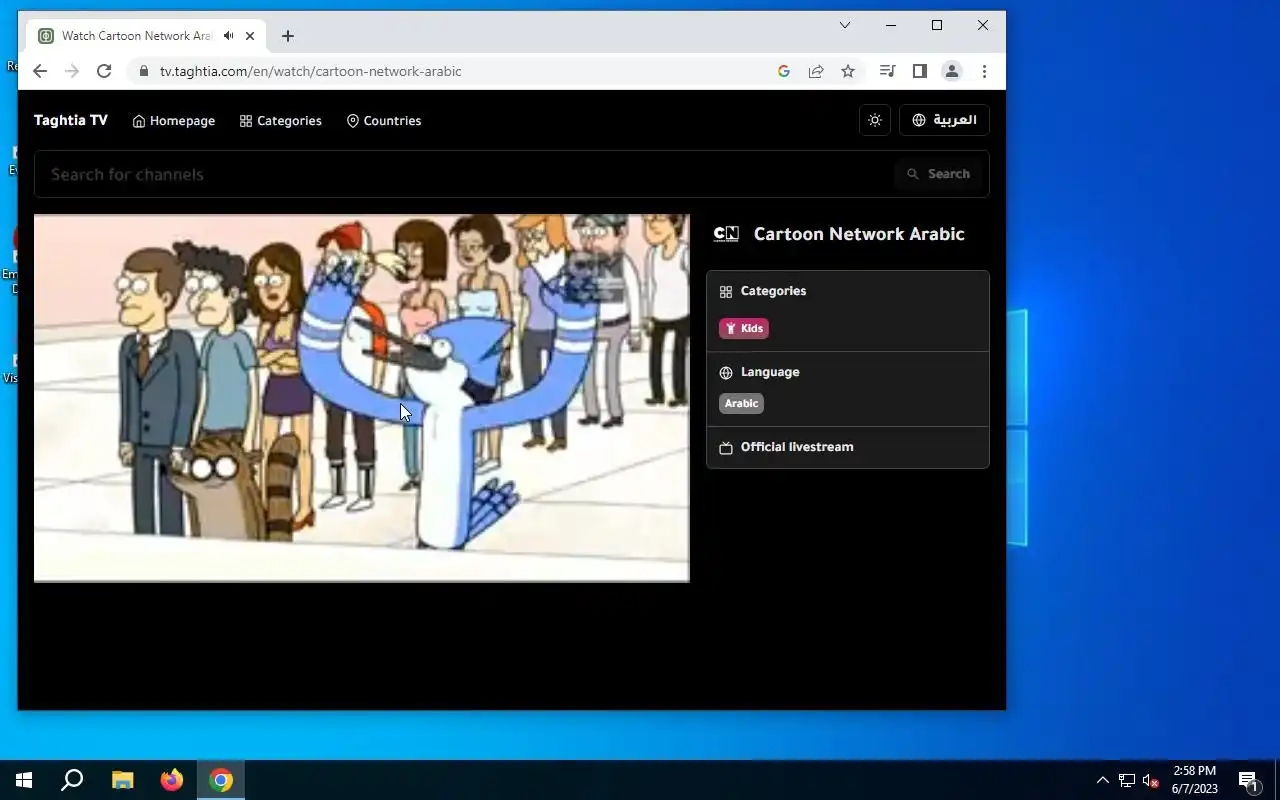Viewport: 1280px width, 800px height.
Task: Toggle light/dark theme sun button
Action: tap(875, 120)
